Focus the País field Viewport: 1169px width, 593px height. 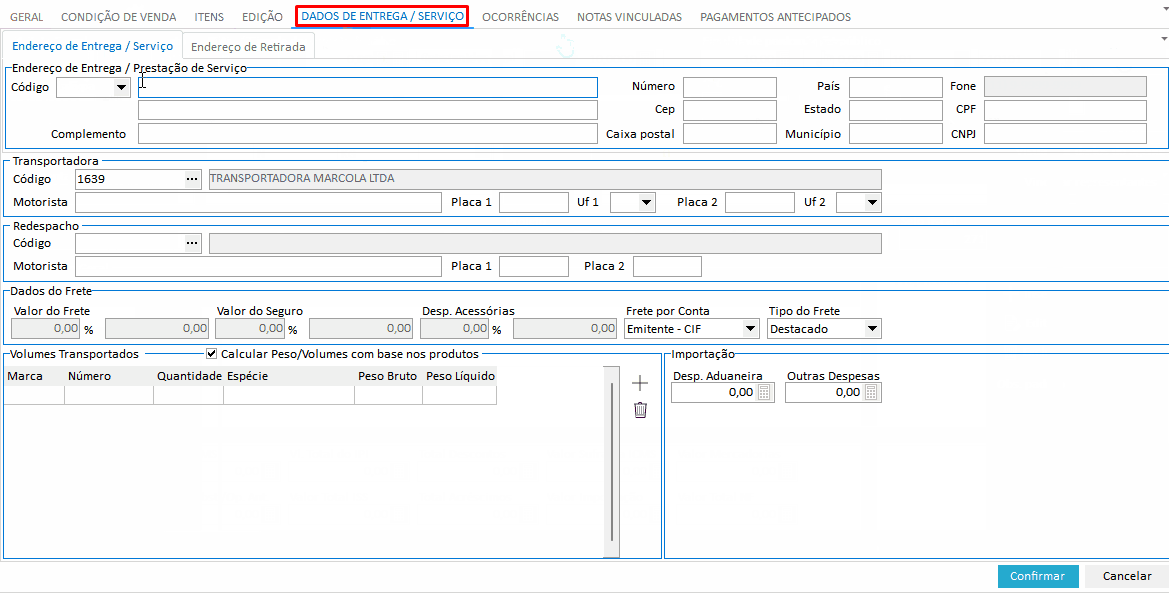(x=895, y=87)
